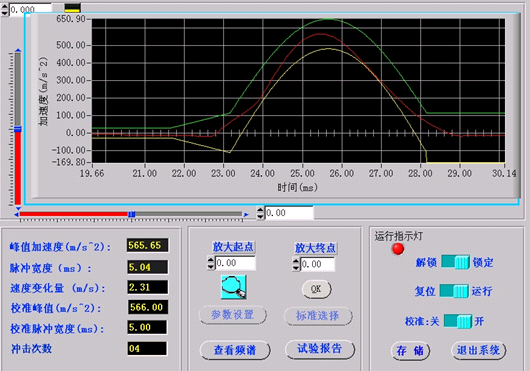Click the red running indicator light
The image size is (530, 371).
coord(398,249)
